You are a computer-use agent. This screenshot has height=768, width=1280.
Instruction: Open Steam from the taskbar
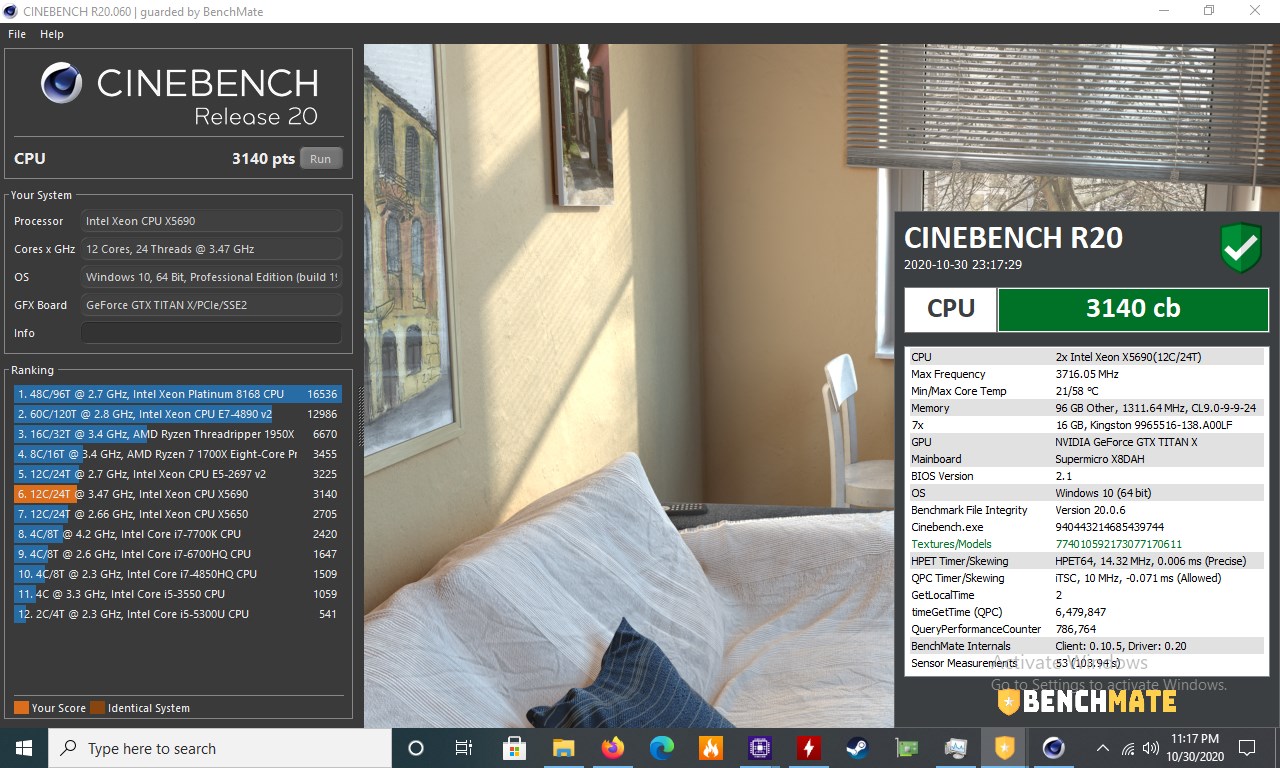pyautogui.click(x=858, y=748)
